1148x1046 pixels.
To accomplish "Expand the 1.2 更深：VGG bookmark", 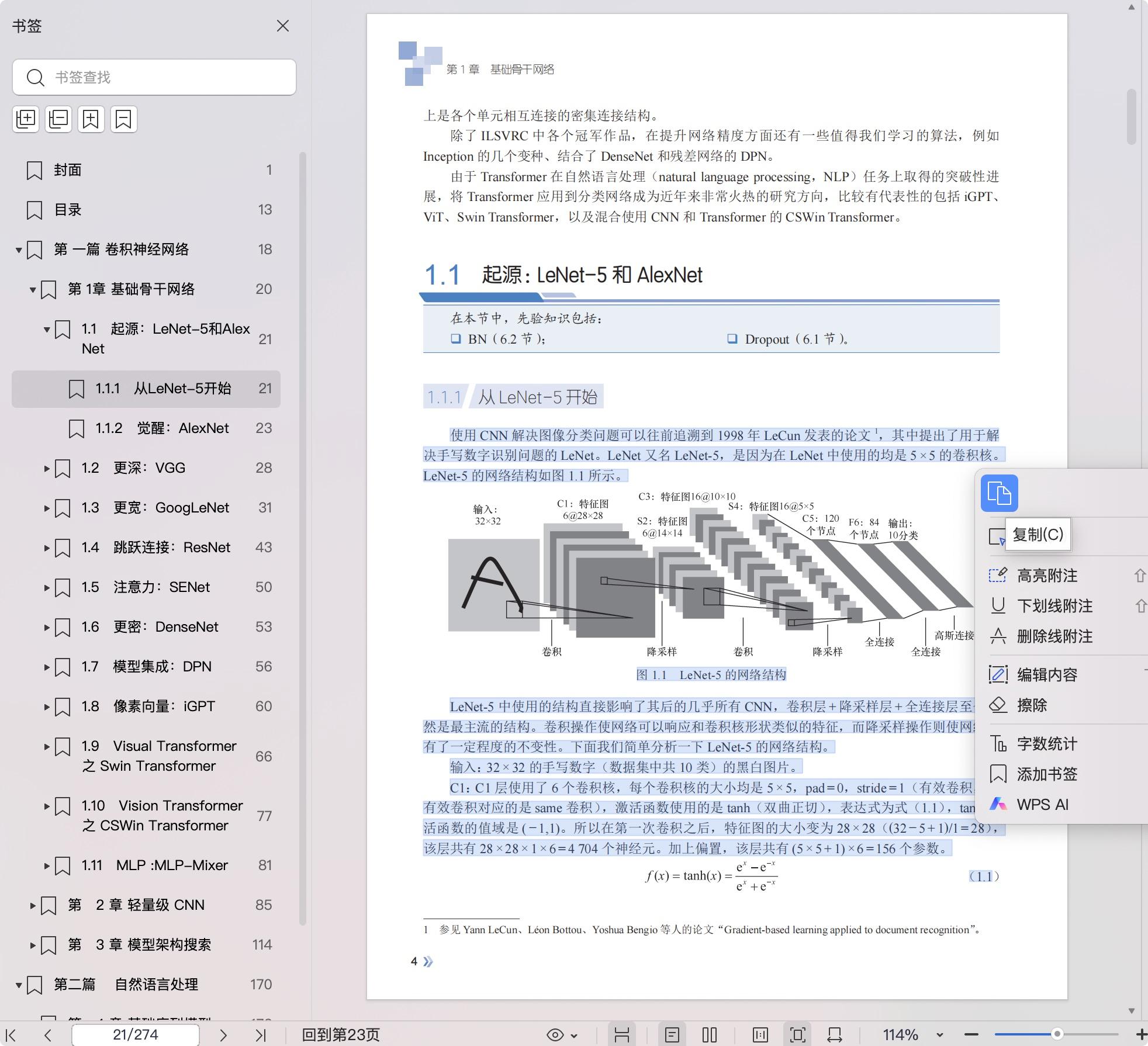I will coord(47,469).
